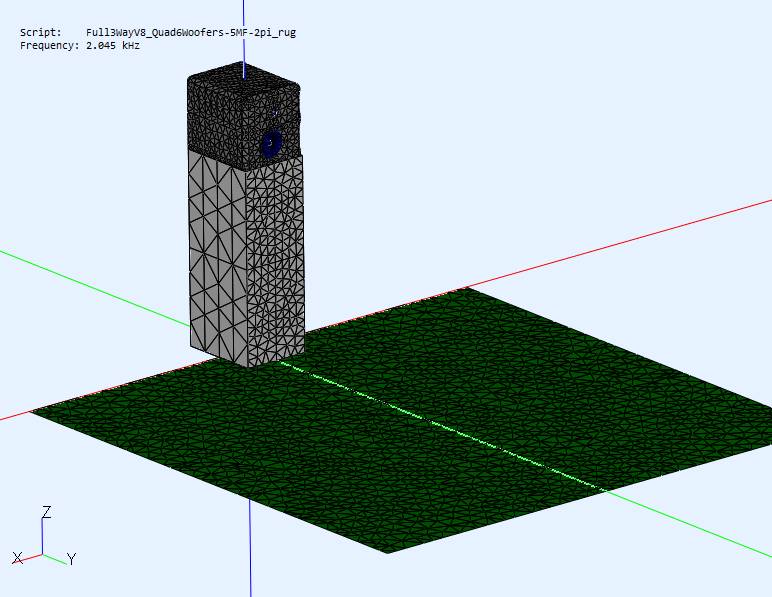Select the blue driver cone on the enclosure

pos(271,143)
